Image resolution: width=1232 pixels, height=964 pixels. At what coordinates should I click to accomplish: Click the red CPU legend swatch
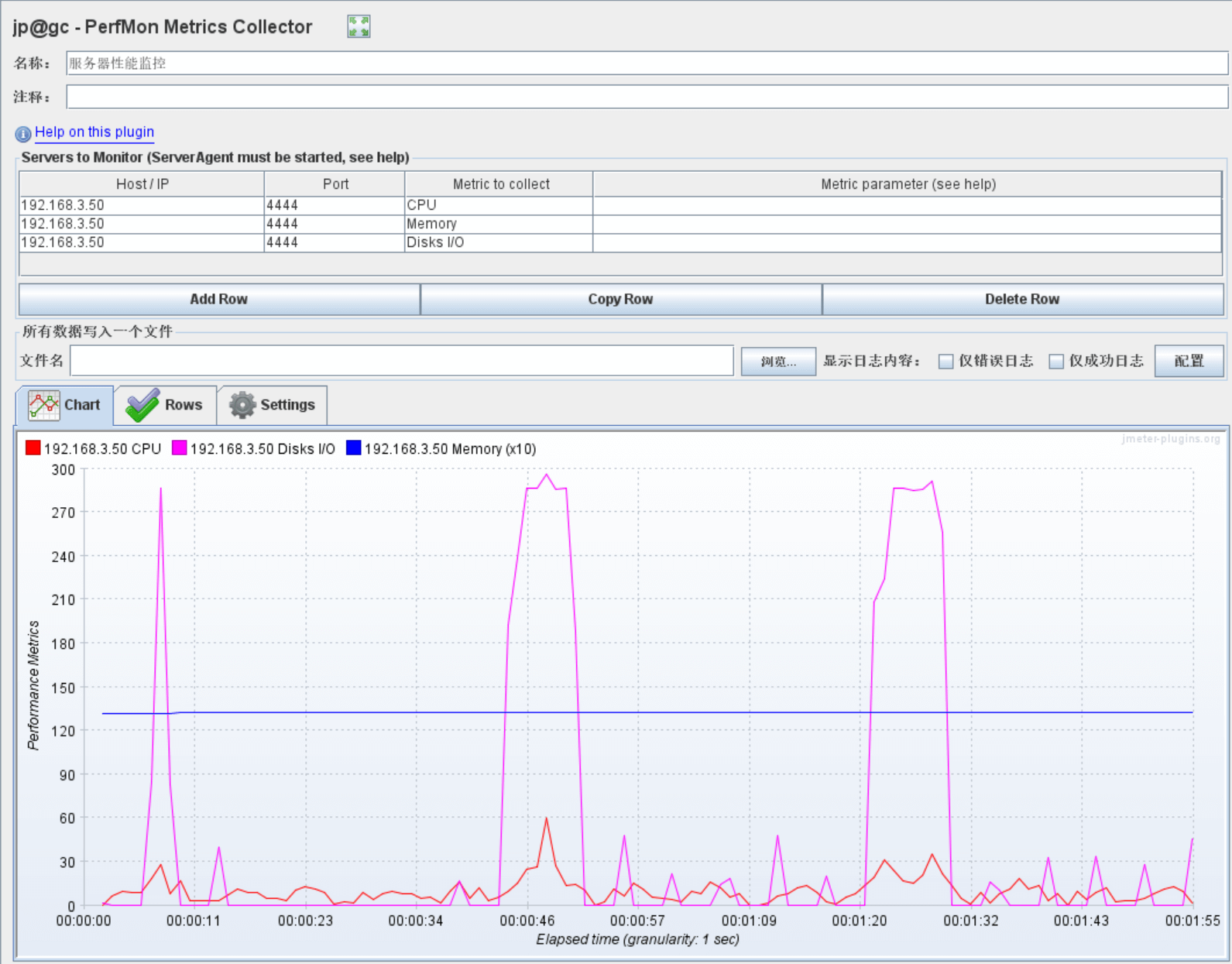coord(33,448)
